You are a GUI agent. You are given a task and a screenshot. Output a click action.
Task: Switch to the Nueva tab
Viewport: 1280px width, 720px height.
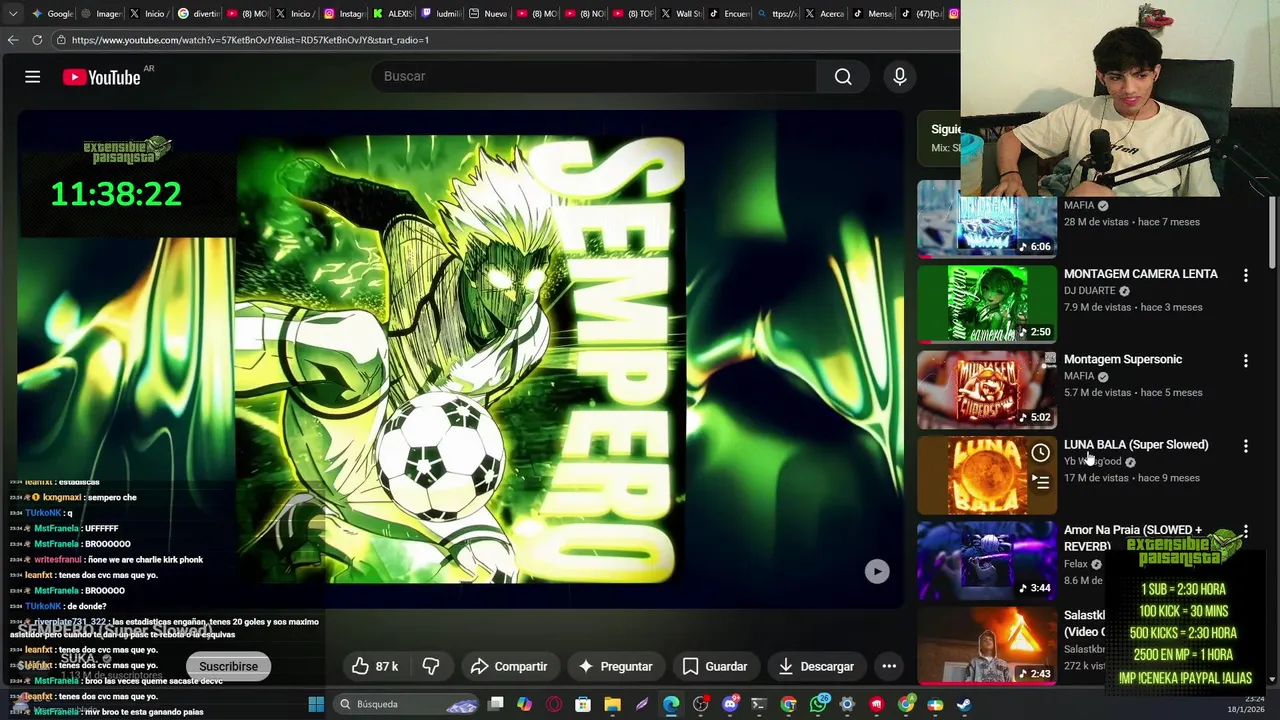[x=488, y=13]
